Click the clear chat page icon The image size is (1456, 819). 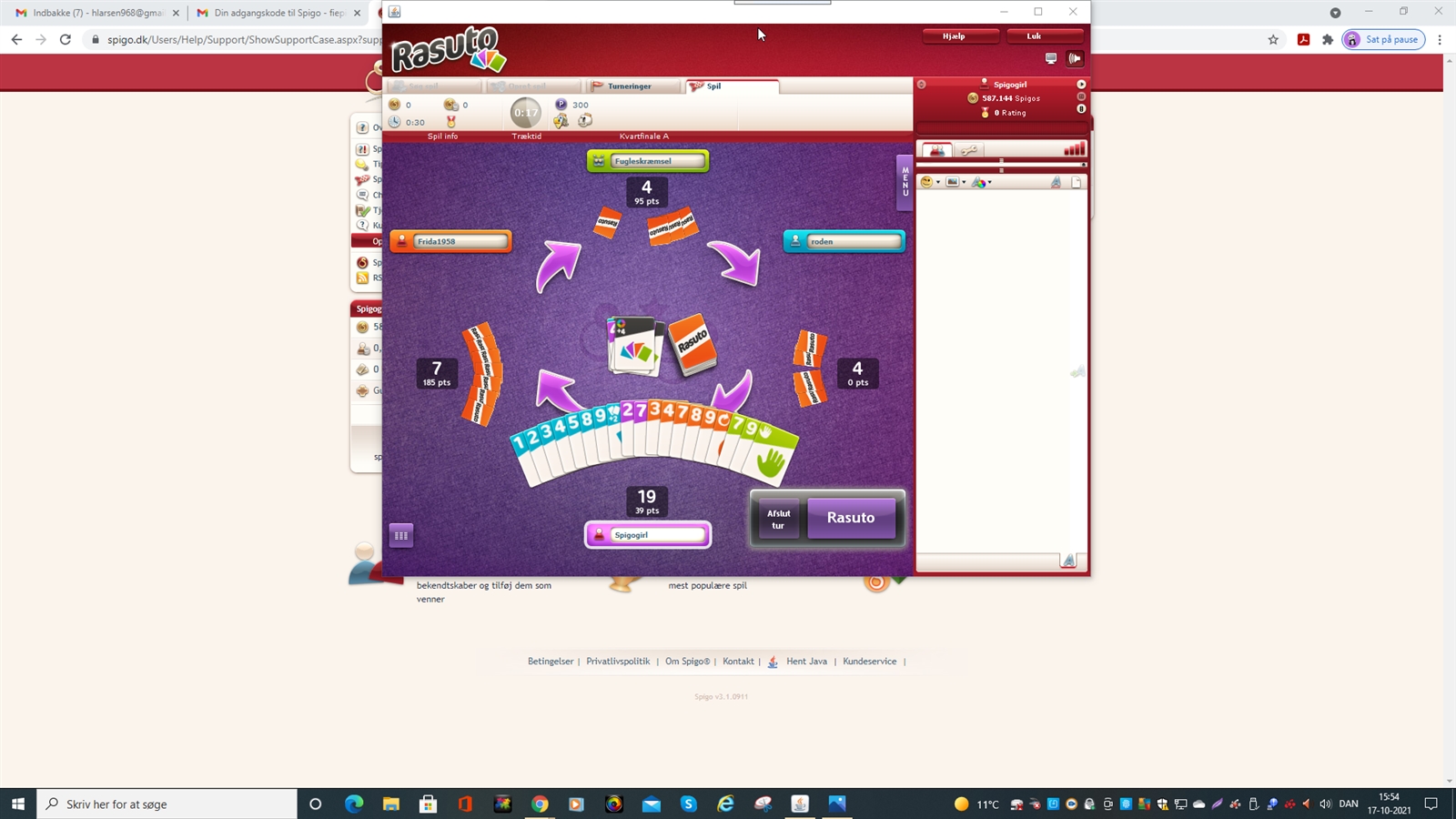point(1077,182)
